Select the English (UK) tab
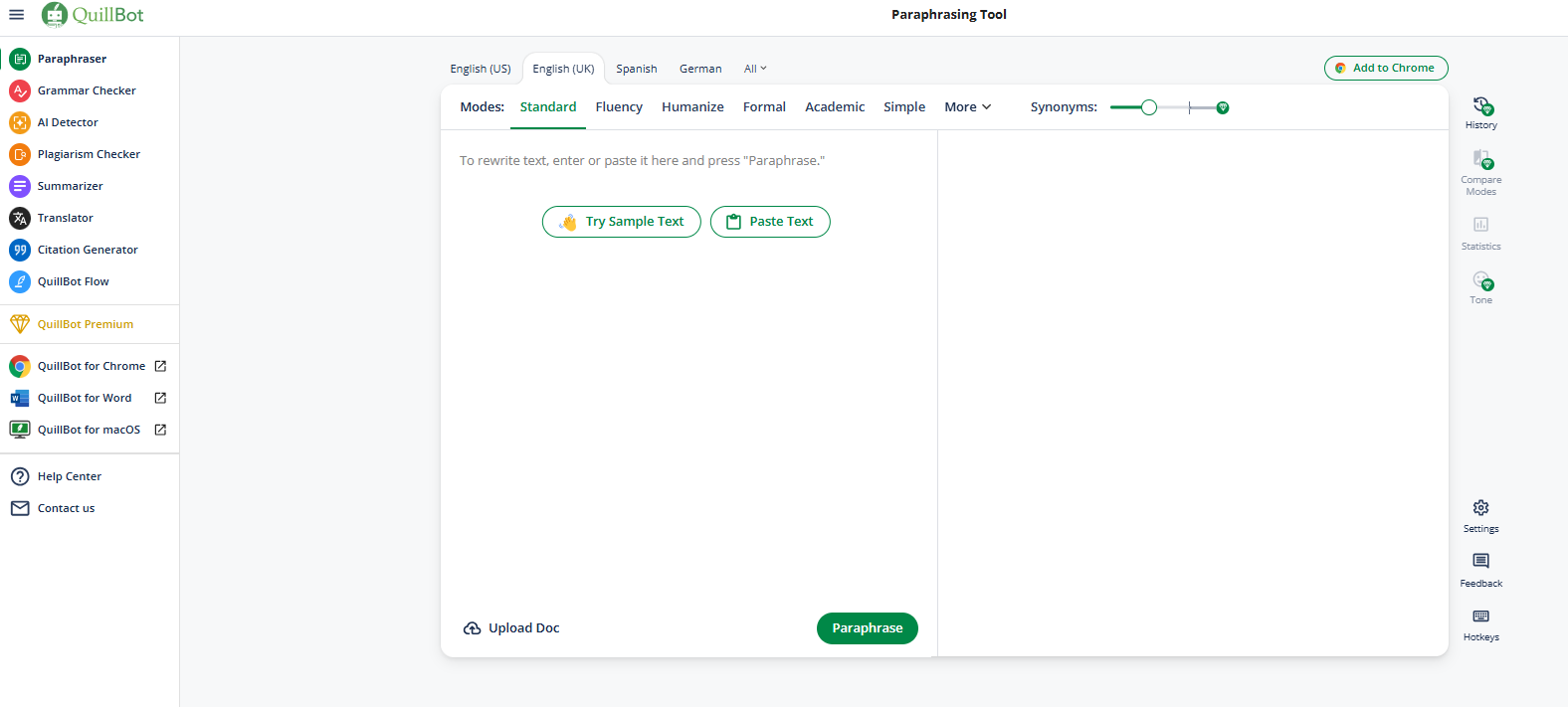 (563, 69)
